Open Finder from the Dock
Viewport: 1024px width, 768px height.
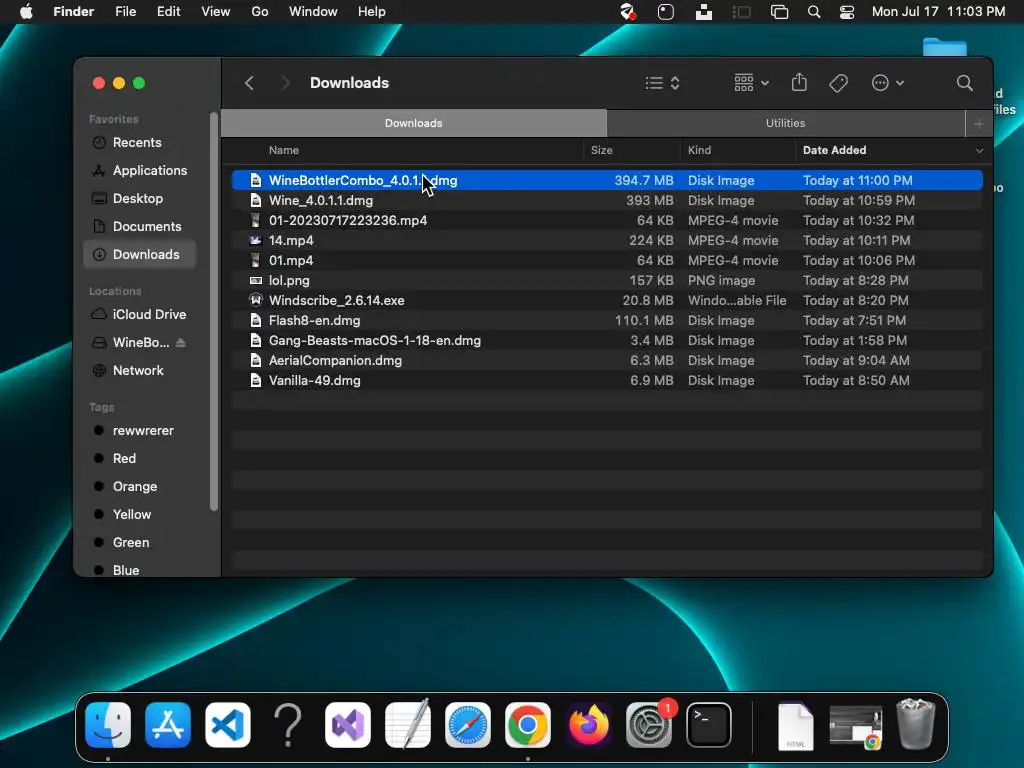(108, 725)
